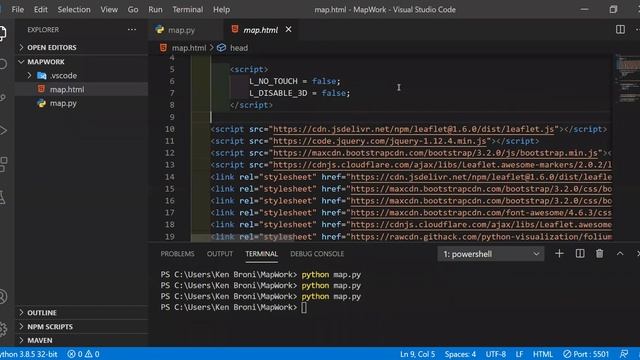Screen dimensions: 640x360
Task: Switch to the Output panel tab
Action: [220, 254]
